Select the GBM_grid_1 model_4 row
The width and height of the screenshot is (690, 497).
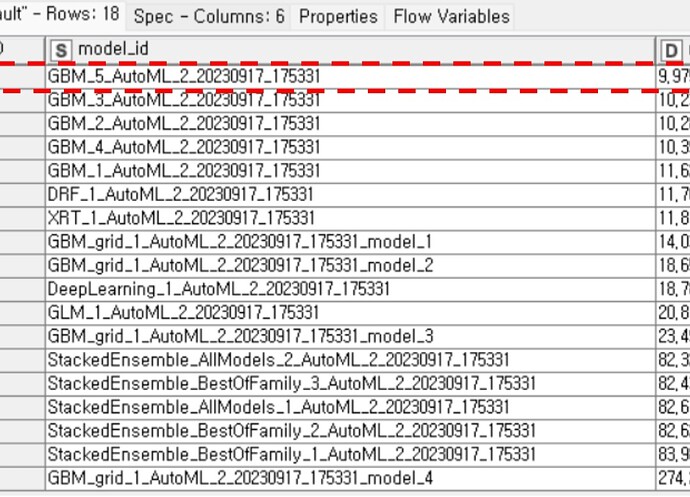240,478
